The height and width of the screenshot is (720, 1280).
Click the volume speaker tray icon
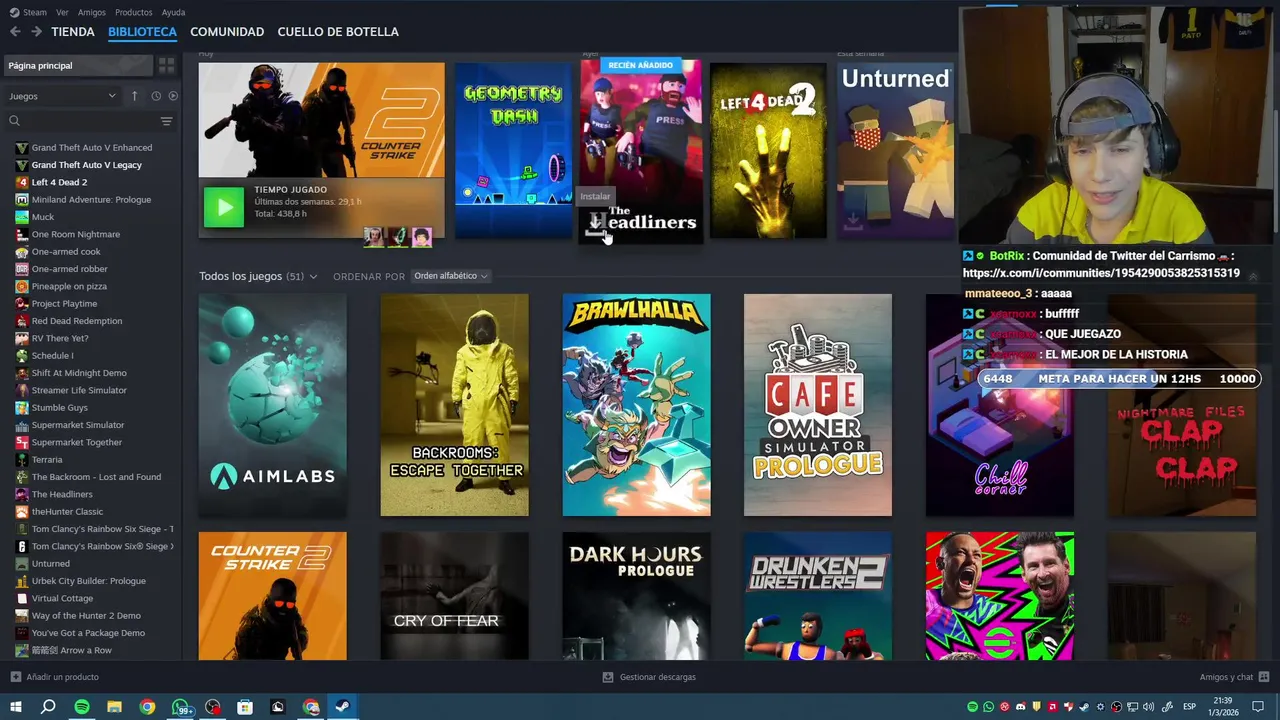pyautogui.click(x=1148, y=707)
